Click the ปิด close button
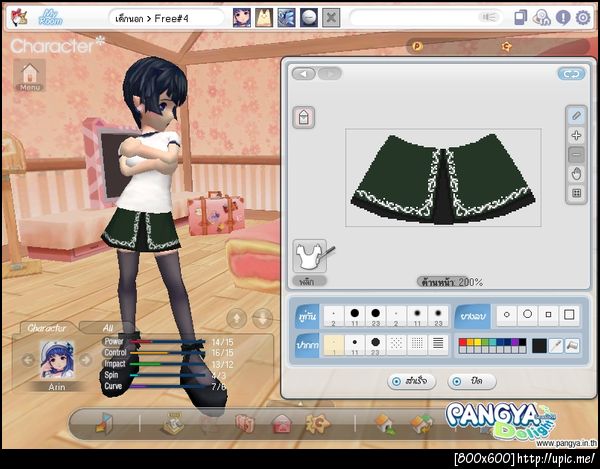 coord(472,381)
